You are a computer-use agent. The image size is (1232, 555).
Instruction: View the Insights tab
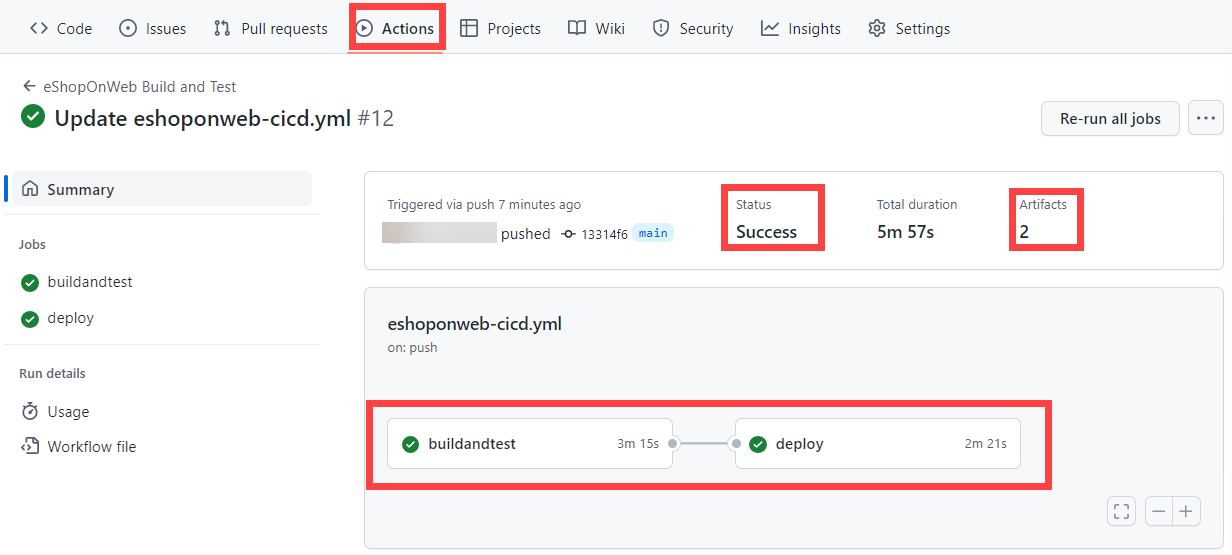click(801, 28)
